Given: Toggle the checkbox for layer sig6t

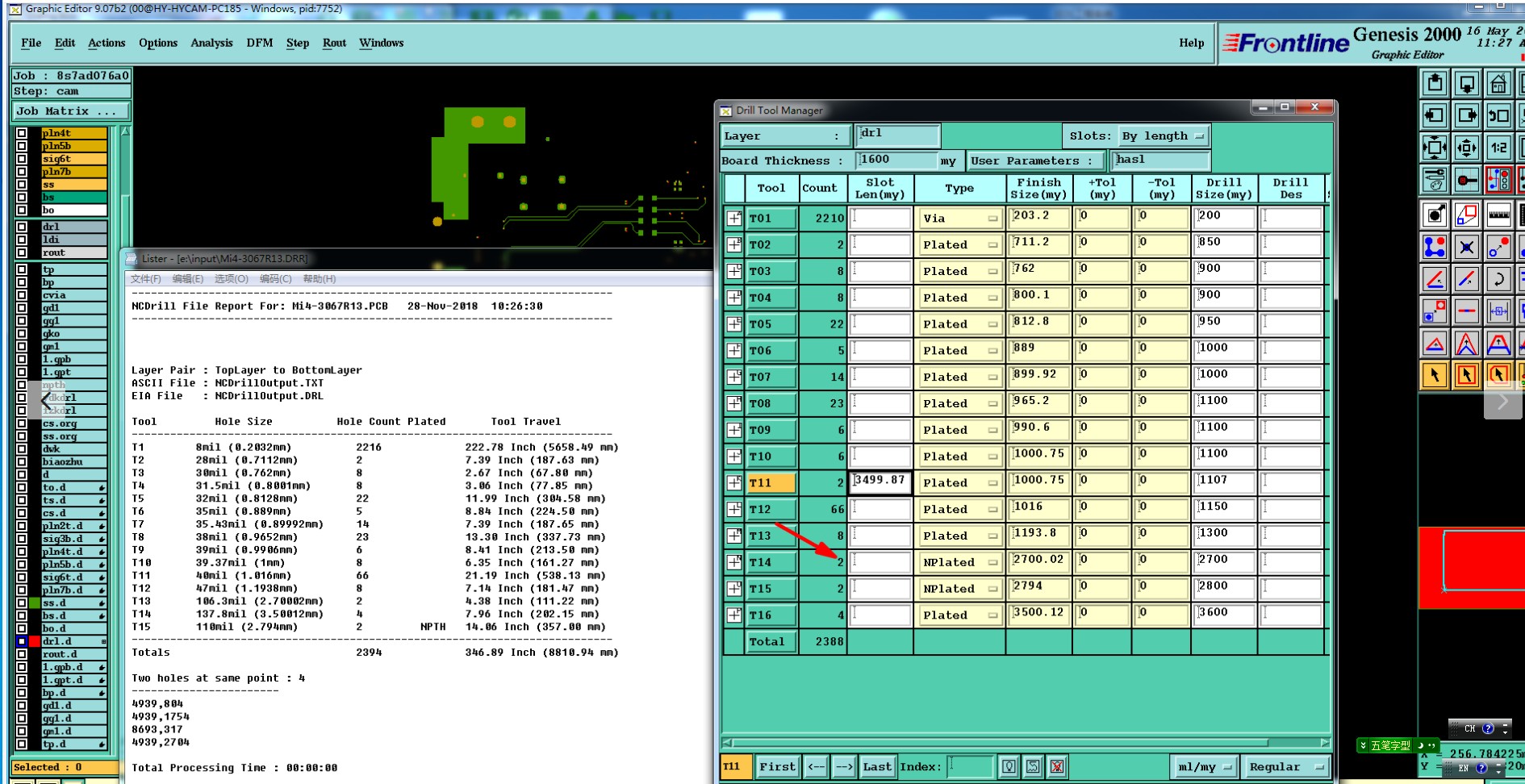Looking at the screenshot, I should 22,159.
